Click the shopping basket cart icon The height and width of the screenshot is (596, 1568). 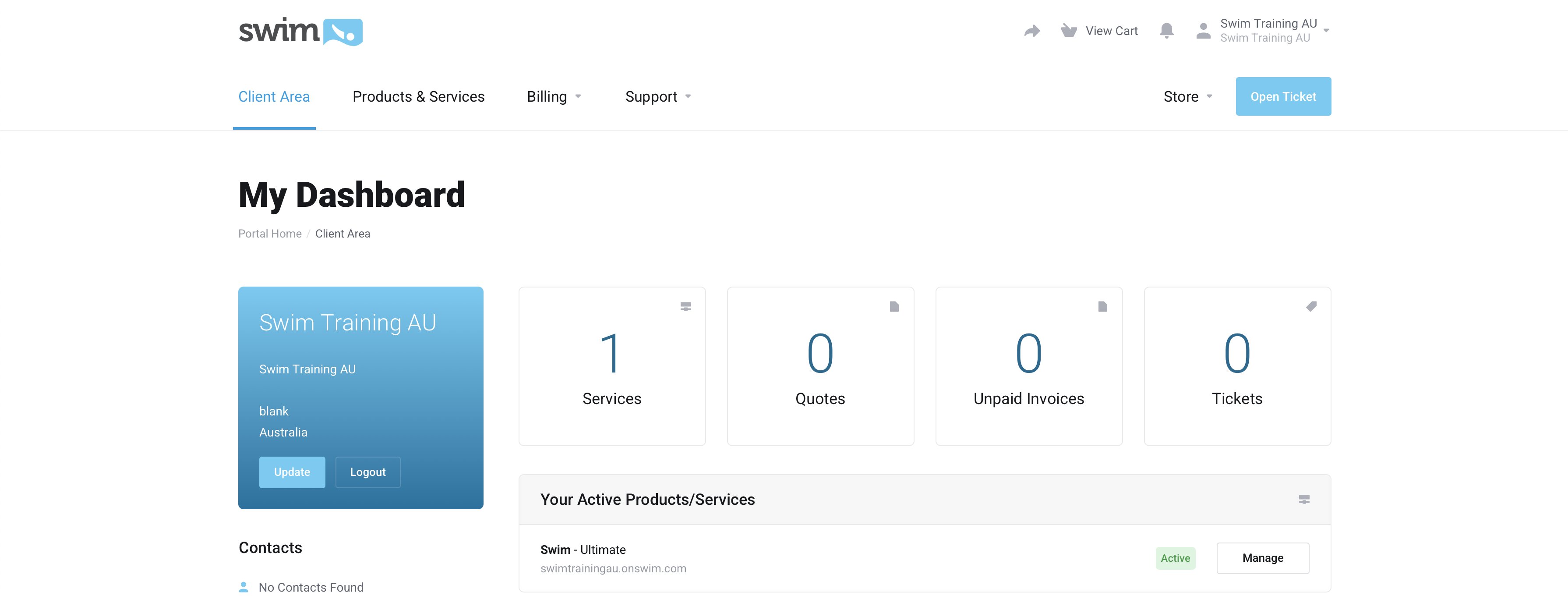click(x=1068, y=30)
